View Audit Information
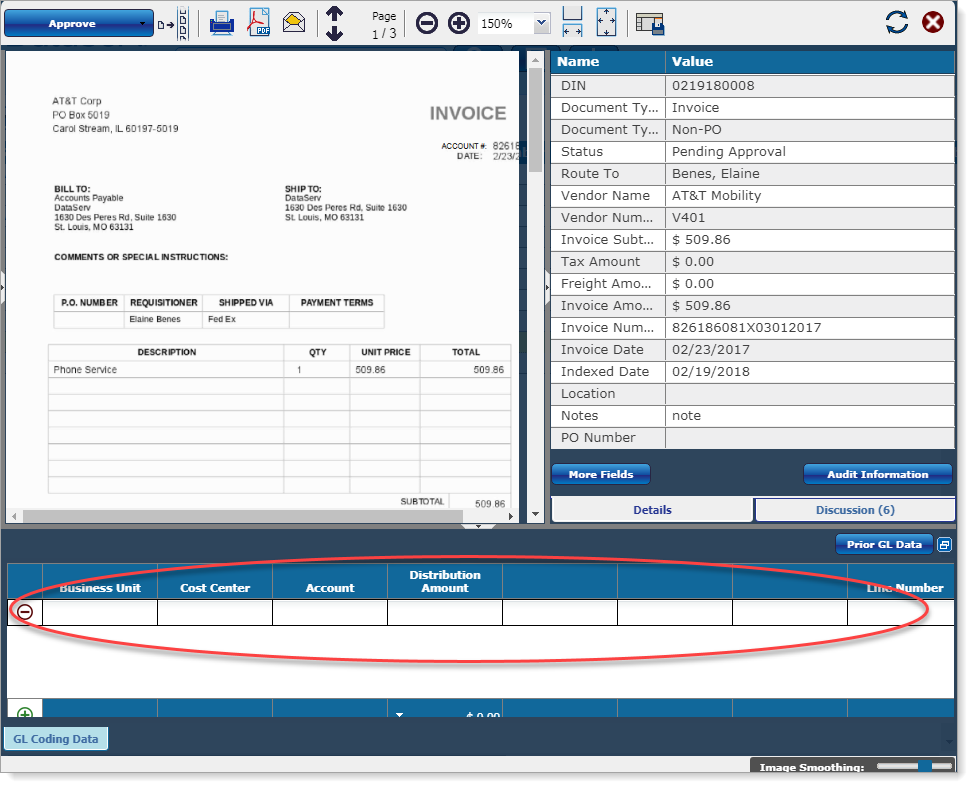This screenshot has height=788, width=973. click(877, 474)
